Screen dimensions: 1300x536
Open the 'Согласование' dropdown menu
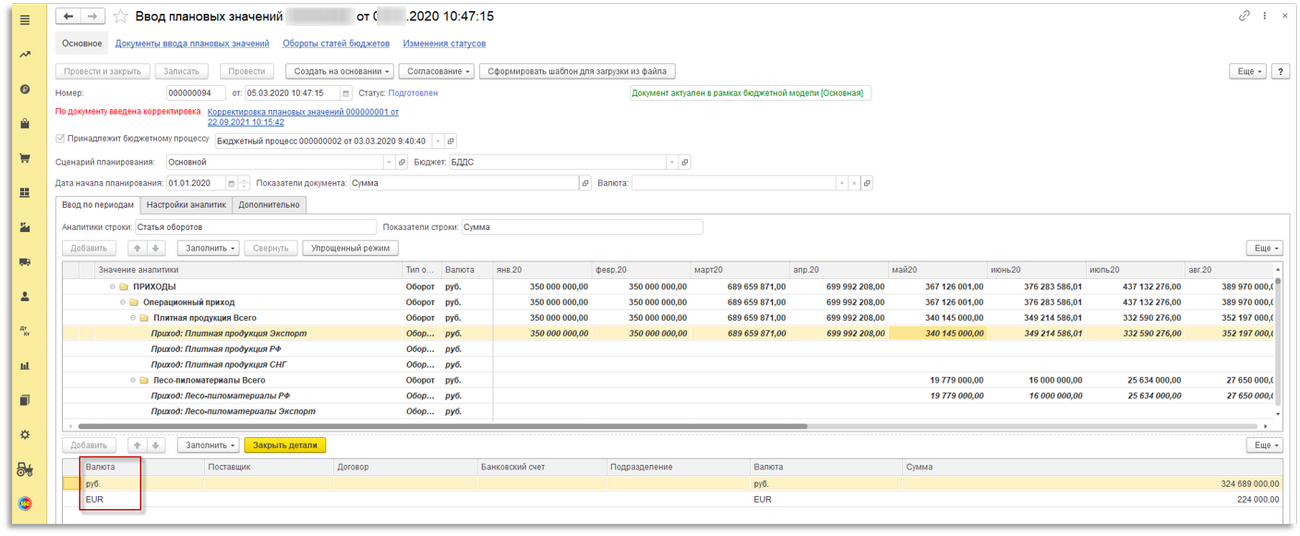coord(436,71)
